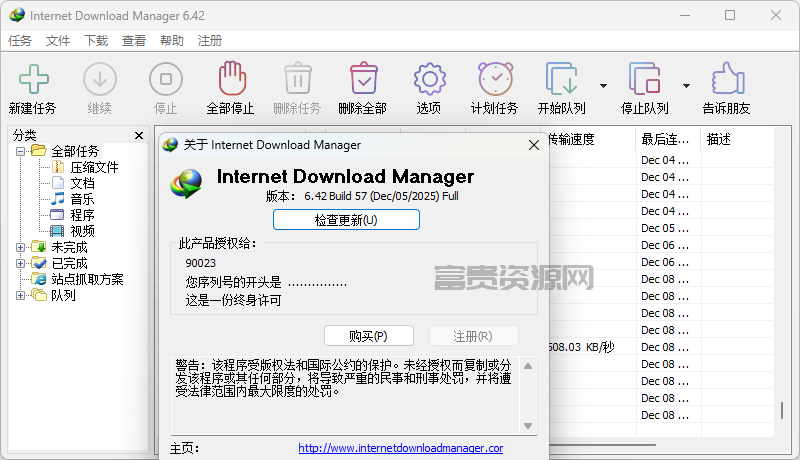Click the 开始队列 icon
This screenshot has height=460, width=800.
click(x=561, y=79)
